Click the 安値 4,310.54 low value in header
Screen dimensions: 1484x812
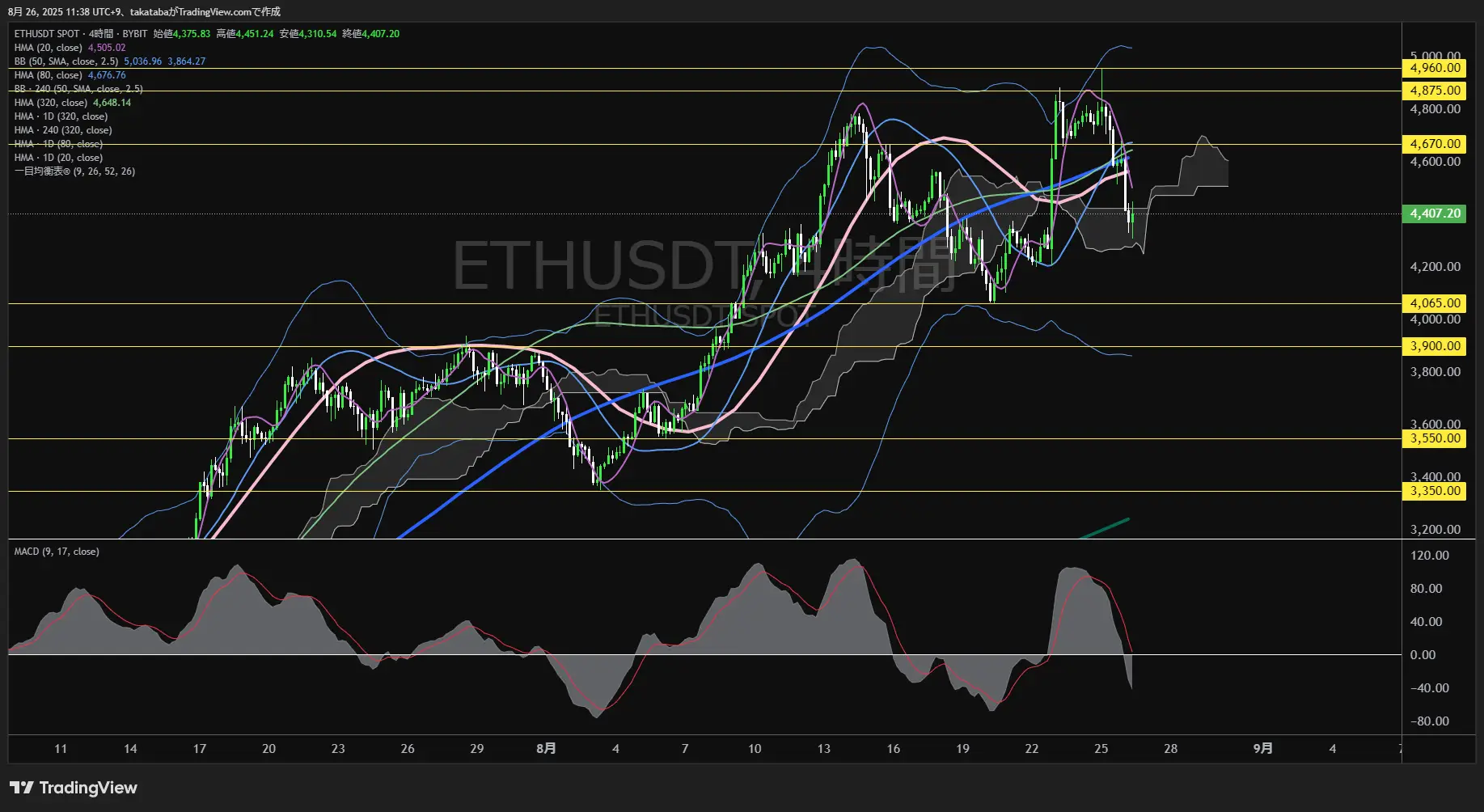pyautogui.click(x=308, y=34)
